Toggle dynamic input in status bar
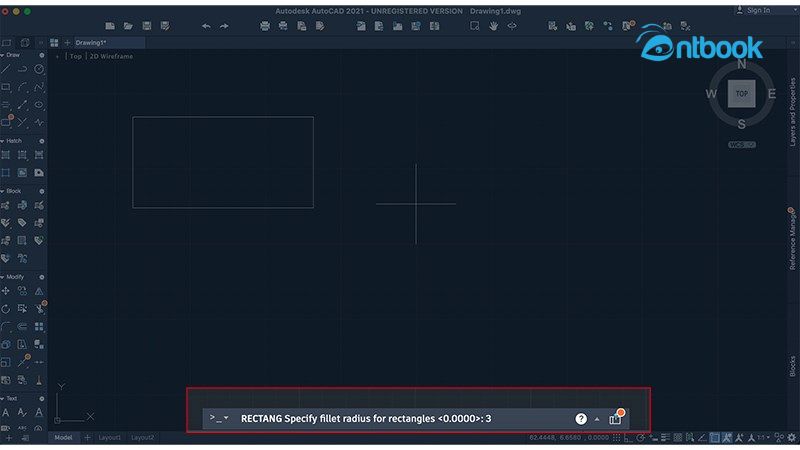 click(x=653, y=437)
